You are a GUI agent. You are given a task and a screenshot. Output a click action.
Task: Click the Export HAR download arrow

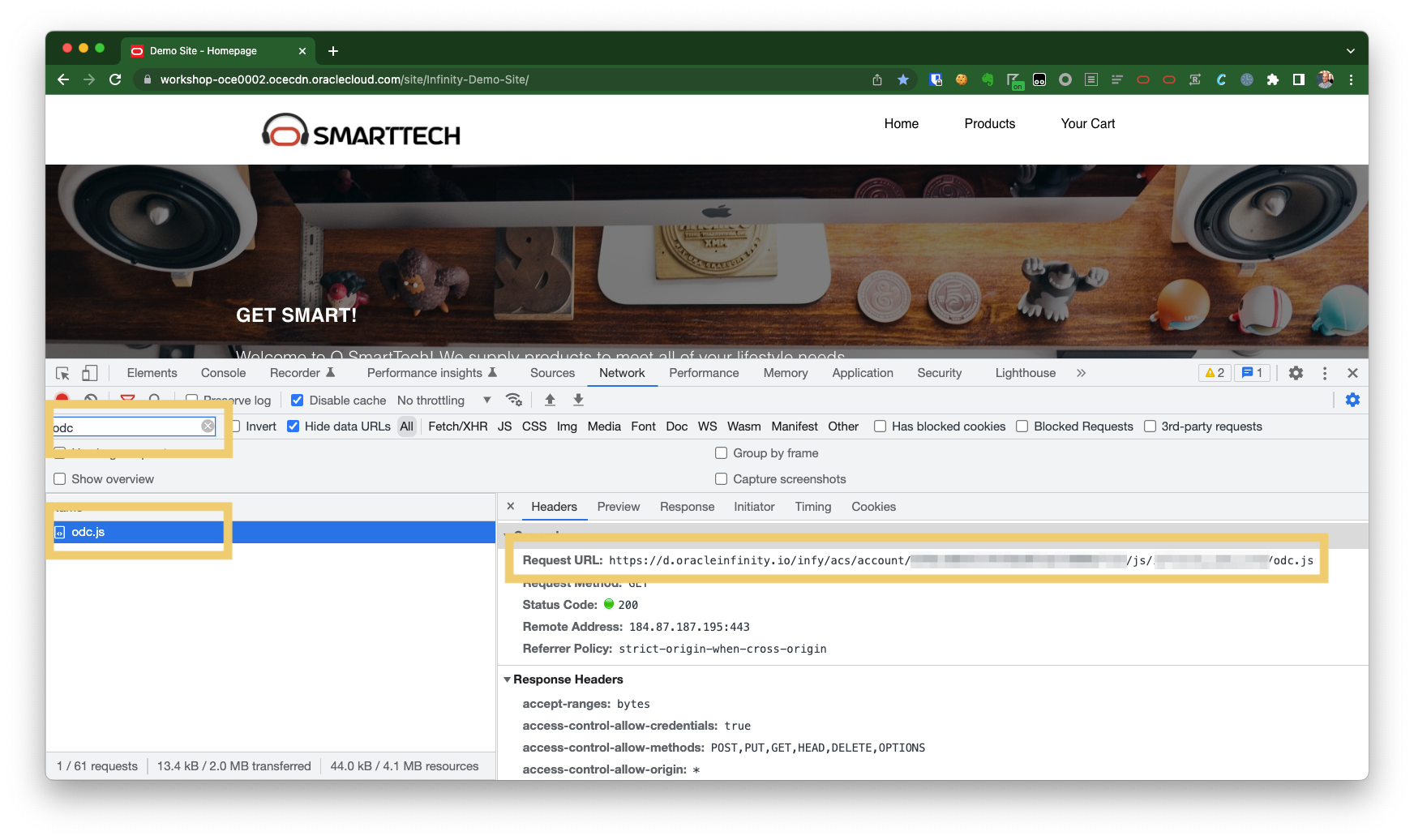(578, 400)
